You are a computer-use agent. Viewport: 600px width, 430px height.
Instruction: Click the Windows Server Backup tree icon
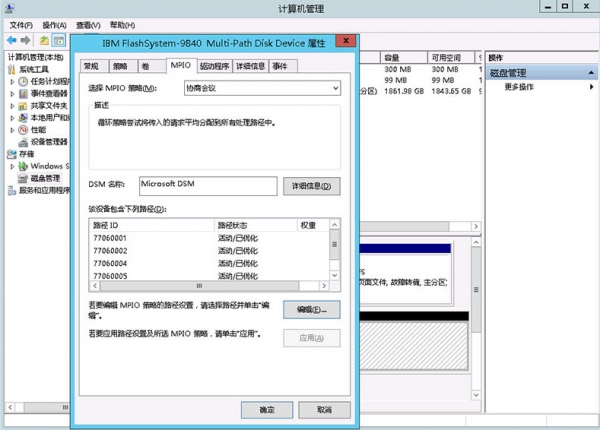[23, 166]
